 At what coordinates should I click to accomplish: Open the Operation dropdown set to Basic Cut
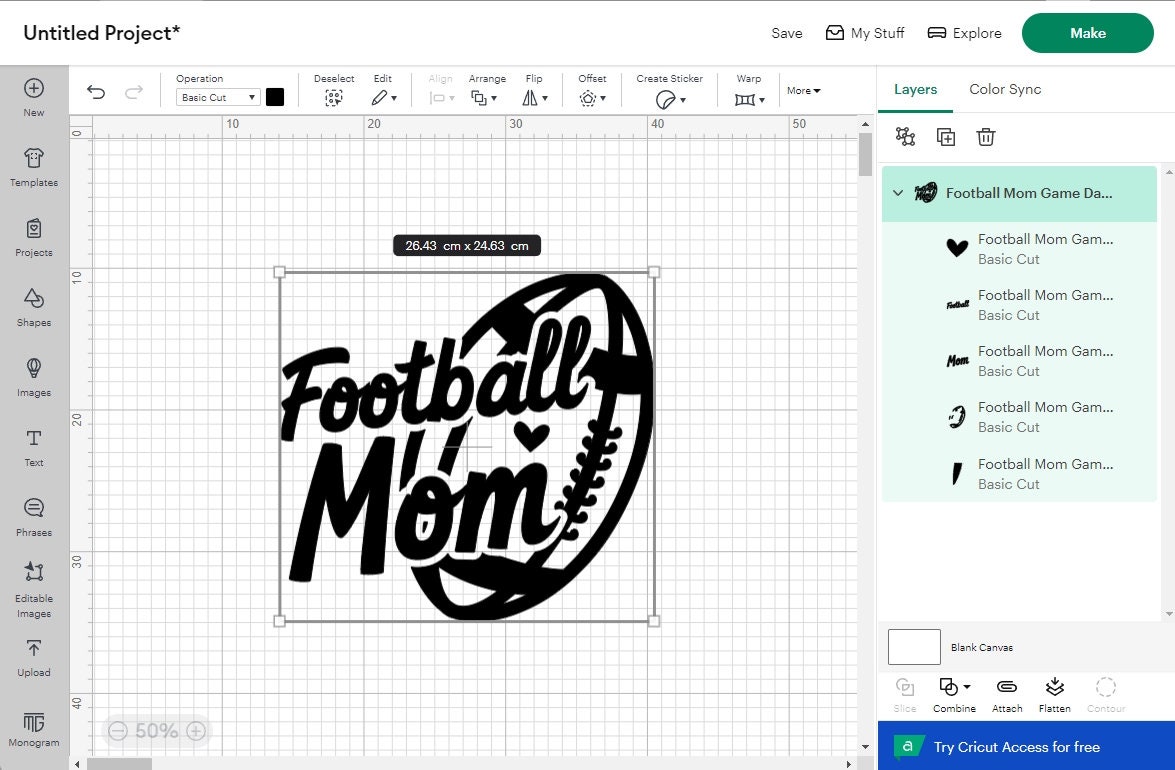pos(217,97)
